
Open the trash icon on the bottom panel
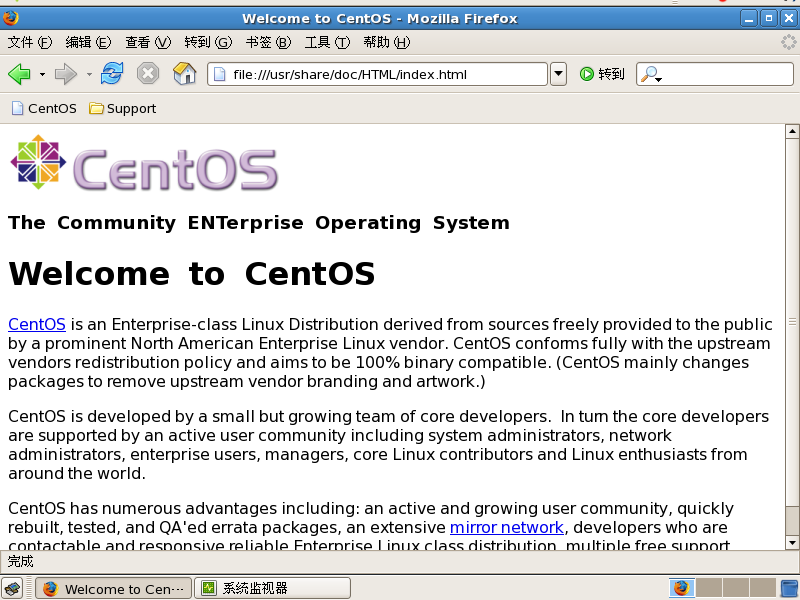pyautogui.click(x=790, y=588)
